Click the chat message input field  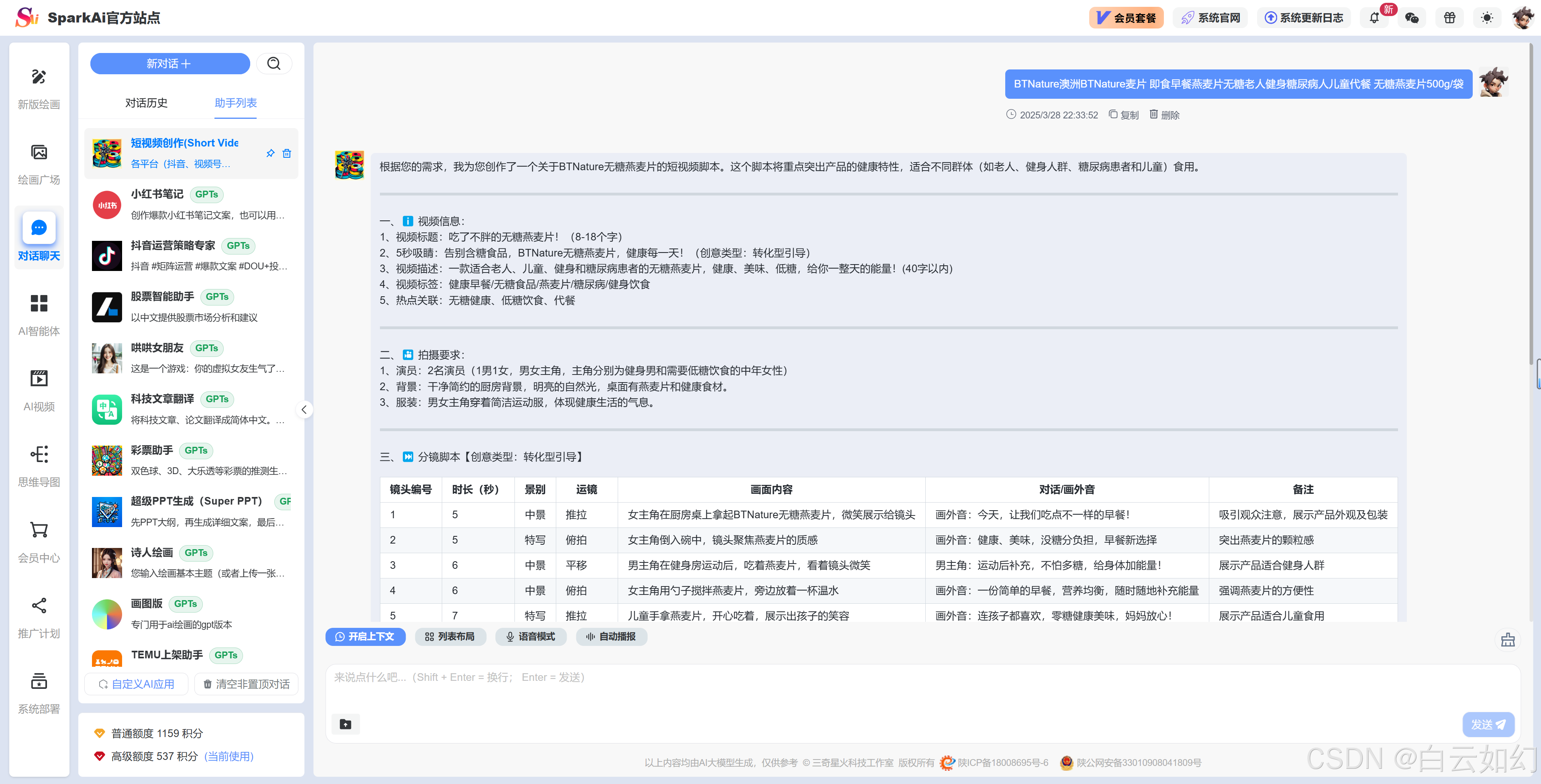(837, 688)
